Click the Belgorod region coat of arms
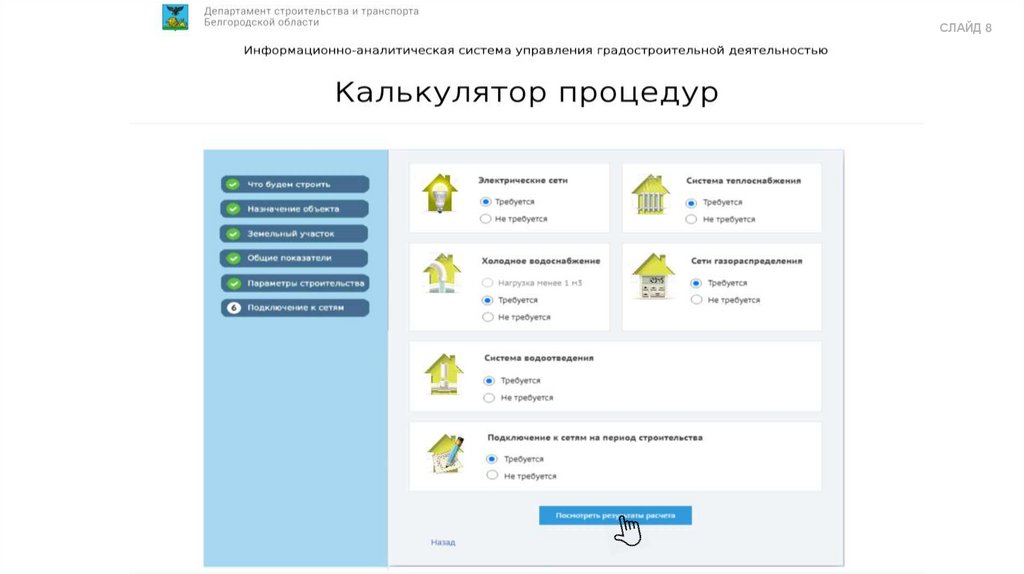 tap(175, 17)
